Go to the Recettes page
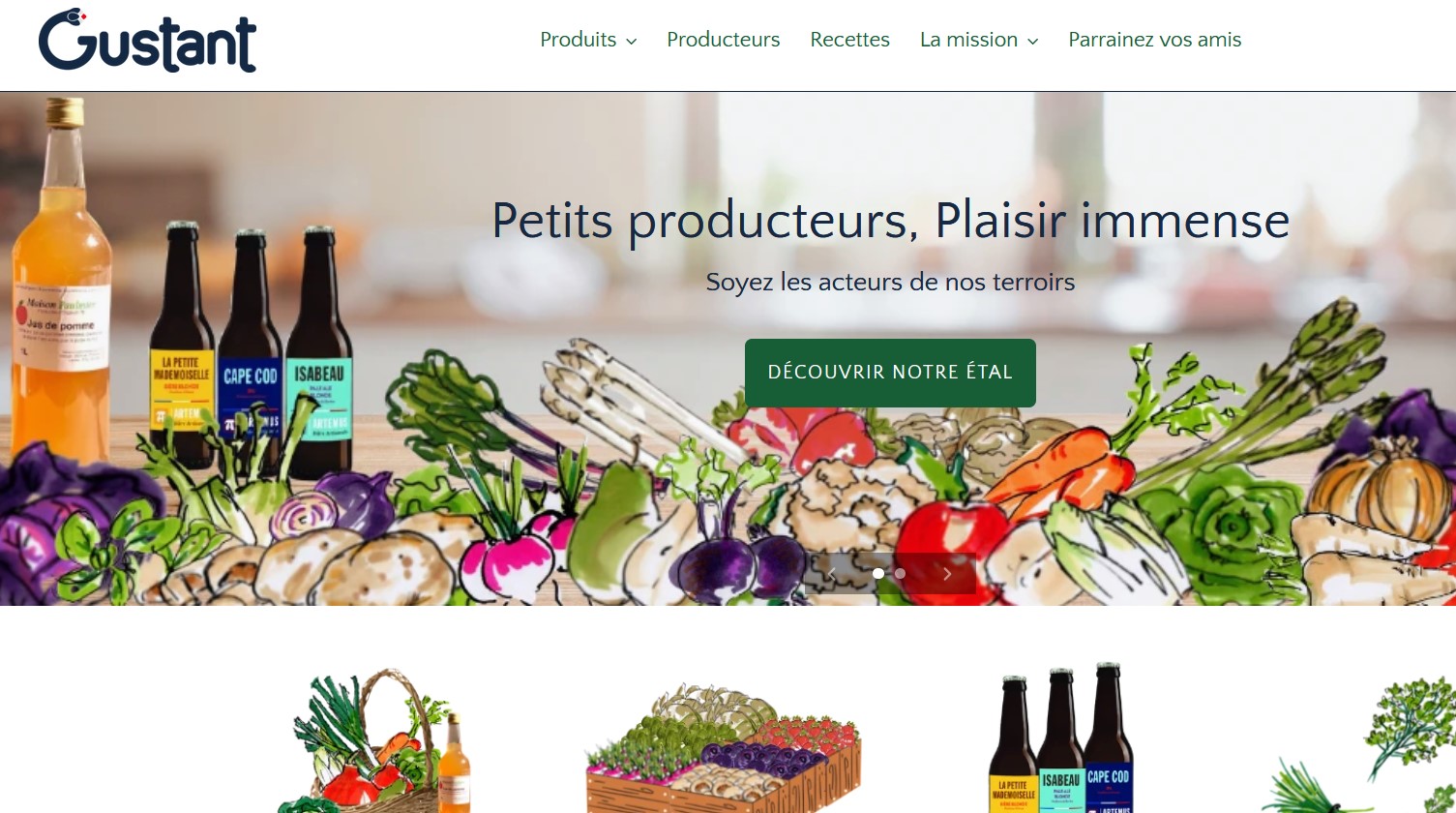This screenshot has width=1456, height=813. coord(850,40)
